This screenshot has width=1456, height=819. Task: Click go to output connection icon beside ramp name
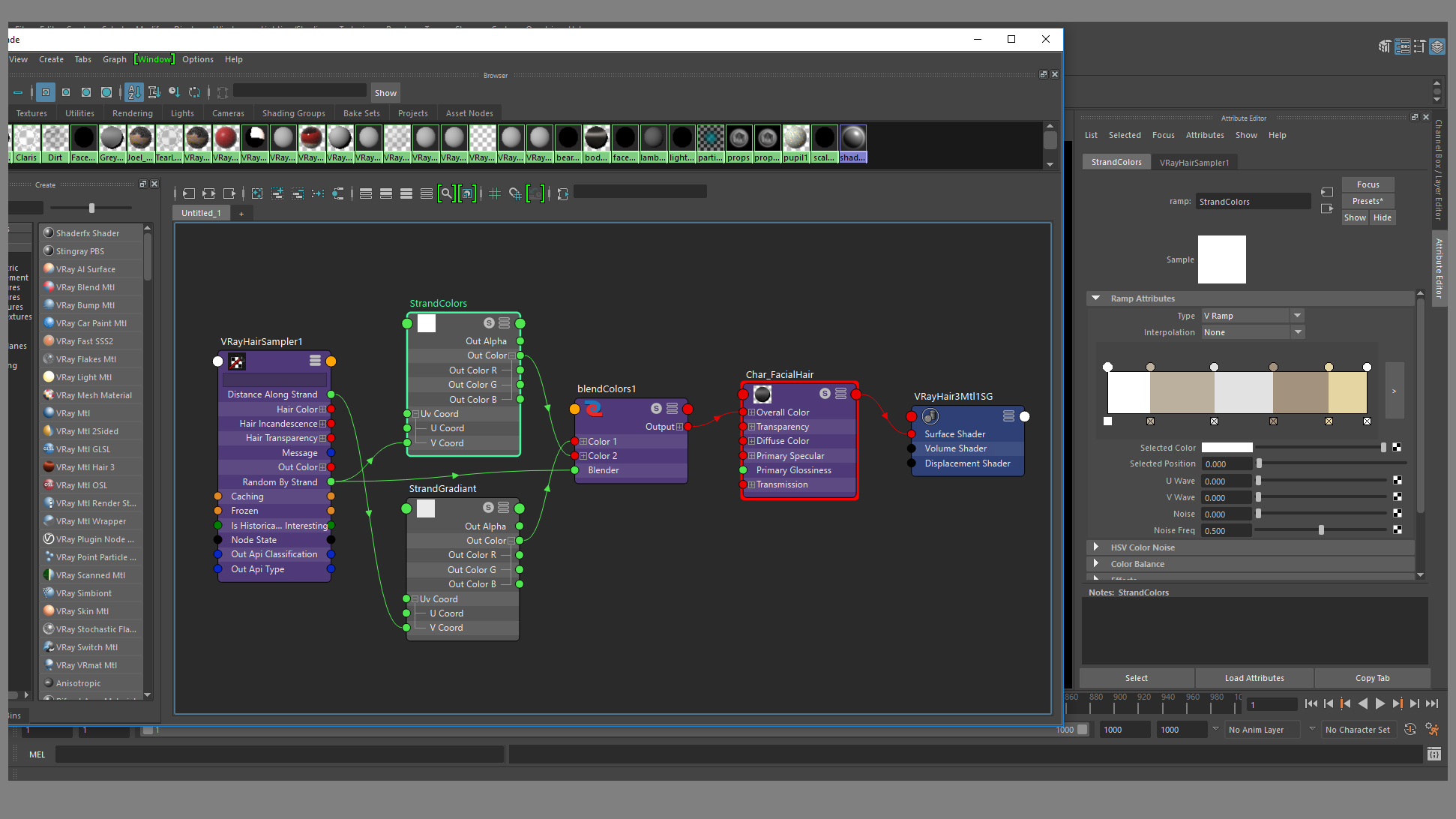pyautogui.click(x=1326, y=208)
